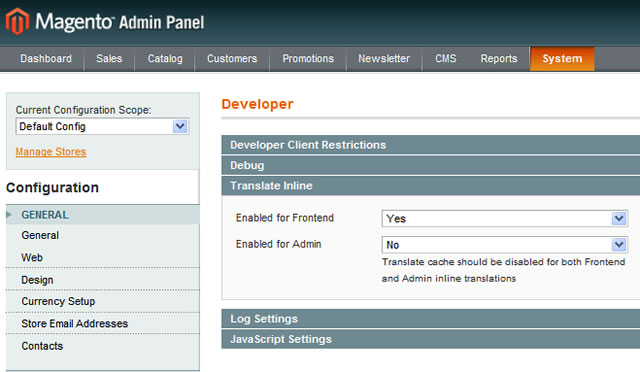Select Contacts in configuration sidebar
The width and height of the screenshot is (640, 372).
pos(42,346)
